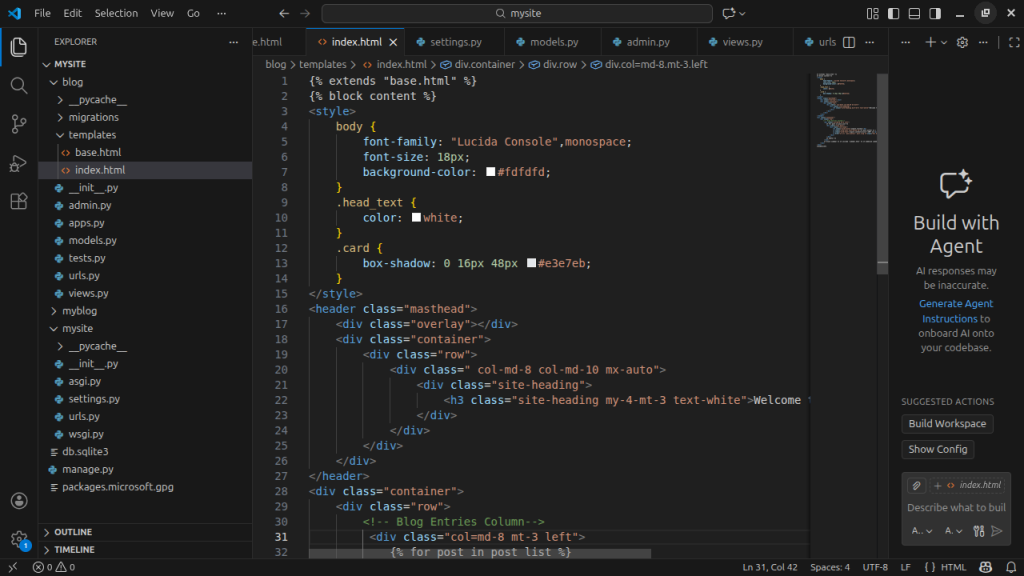Open the Selection menu
The height and width of the screenshot is (576, 1024).
116,14
